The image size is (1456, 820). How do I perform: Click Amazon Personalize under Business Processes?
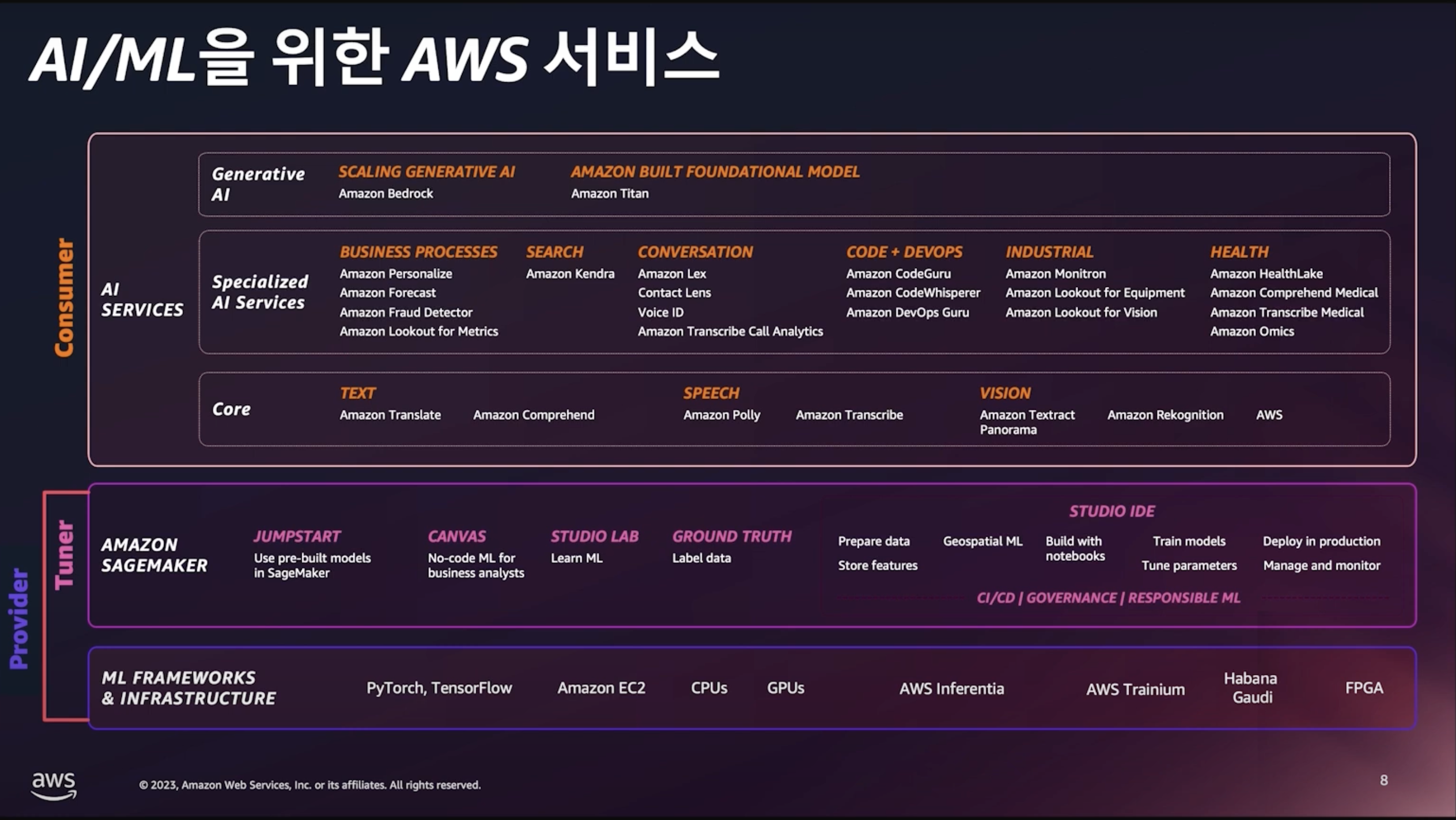(x=396, y=273)
